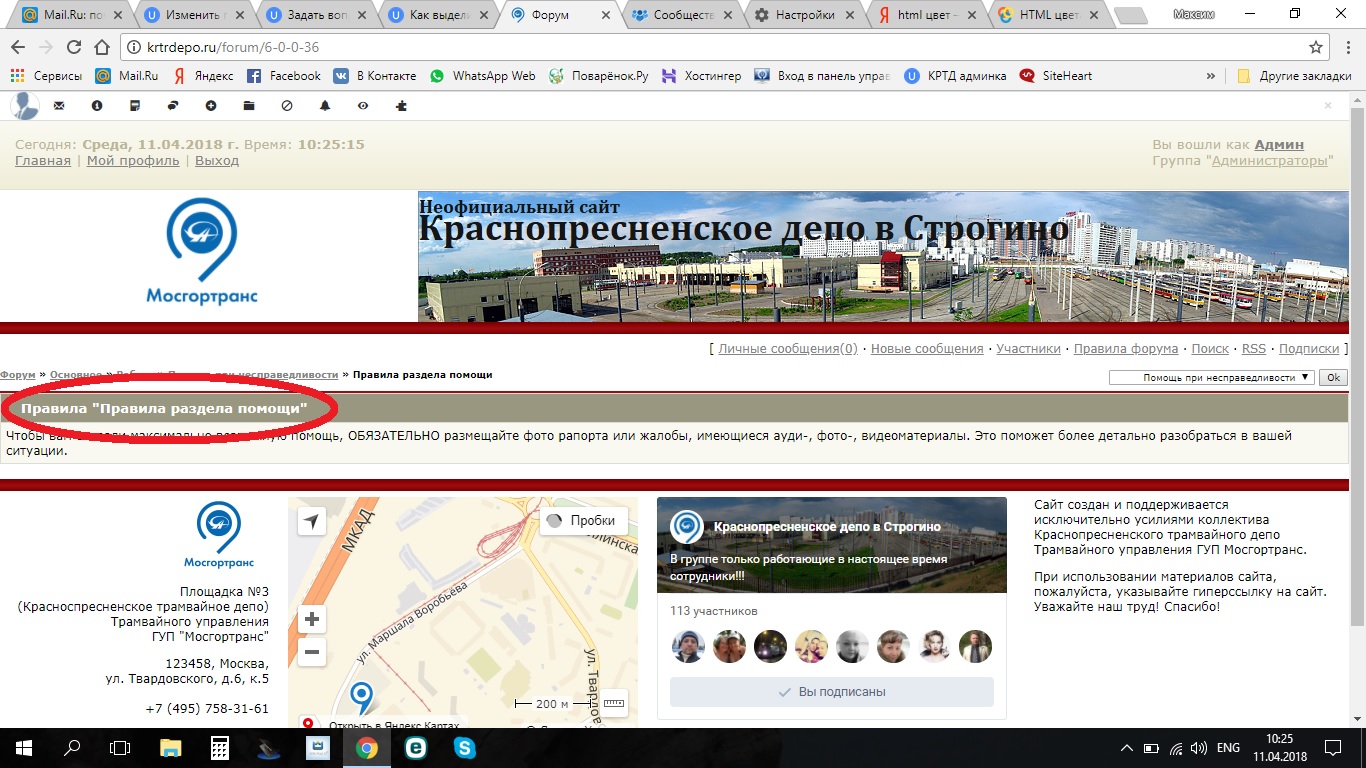Close the admin bar with small x
The width and height of the screenshot is (1366, 768).
coord(1328,105)
